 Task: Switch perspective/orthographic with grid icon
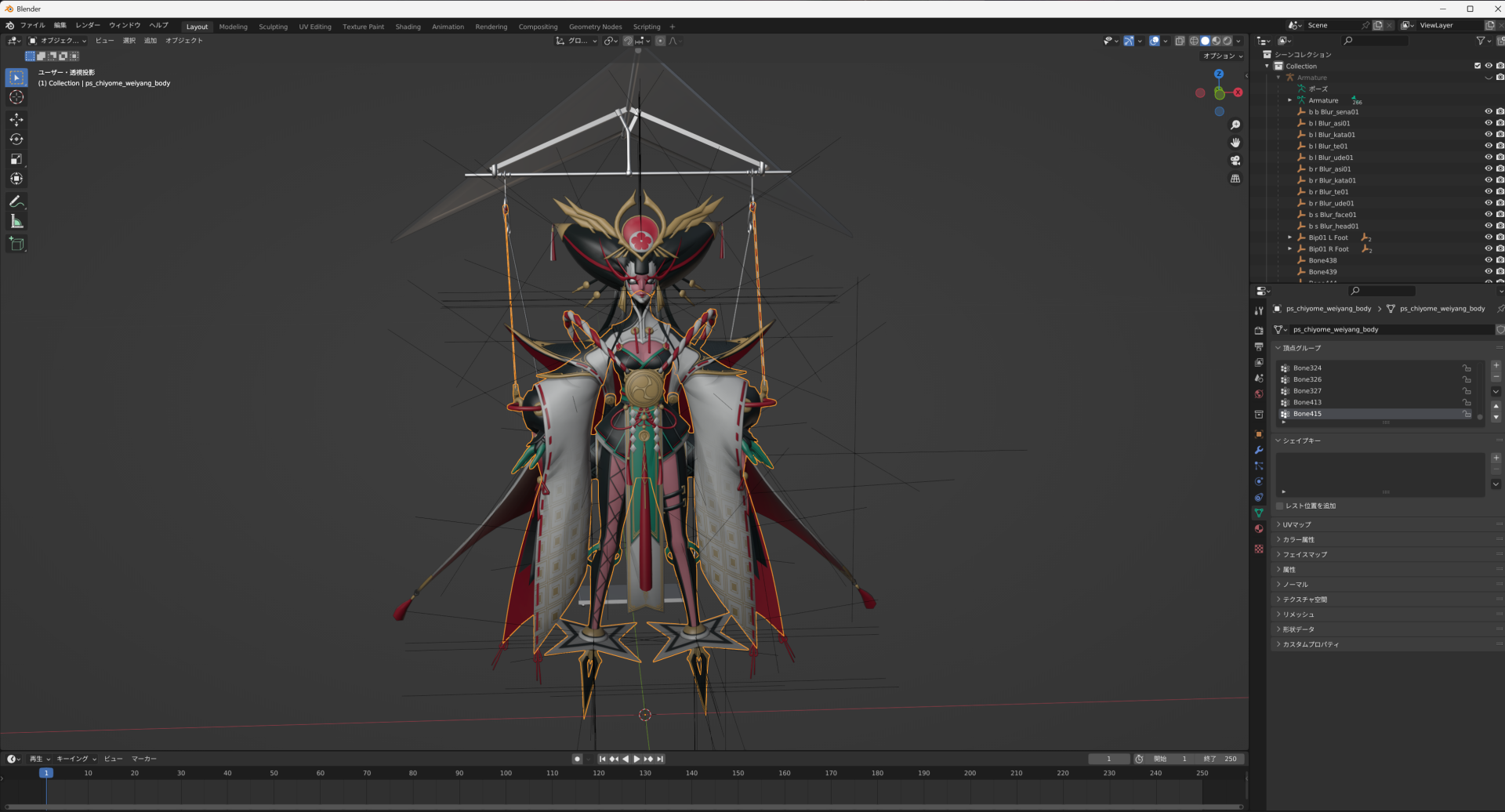click(x=1235, y=179)
